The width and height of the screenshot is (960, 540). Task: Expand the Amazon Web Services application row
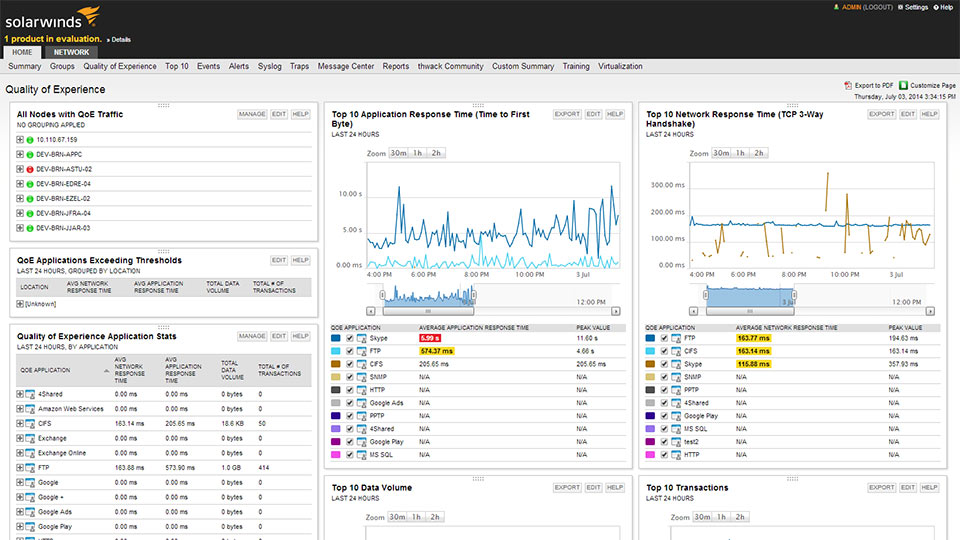(20, 409)
